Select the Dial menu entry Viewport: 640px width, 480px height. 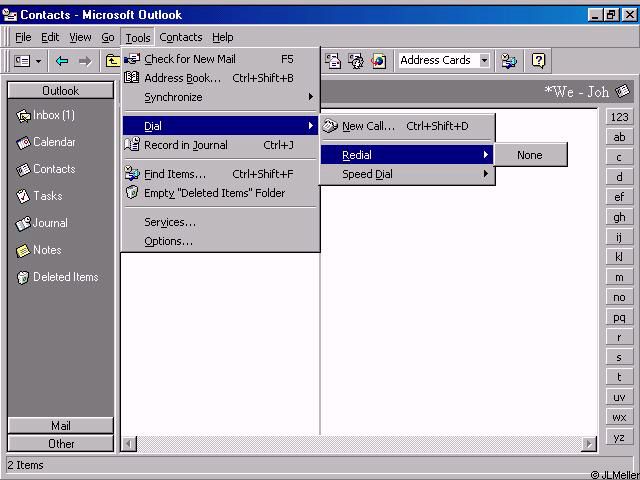(220, 126)
